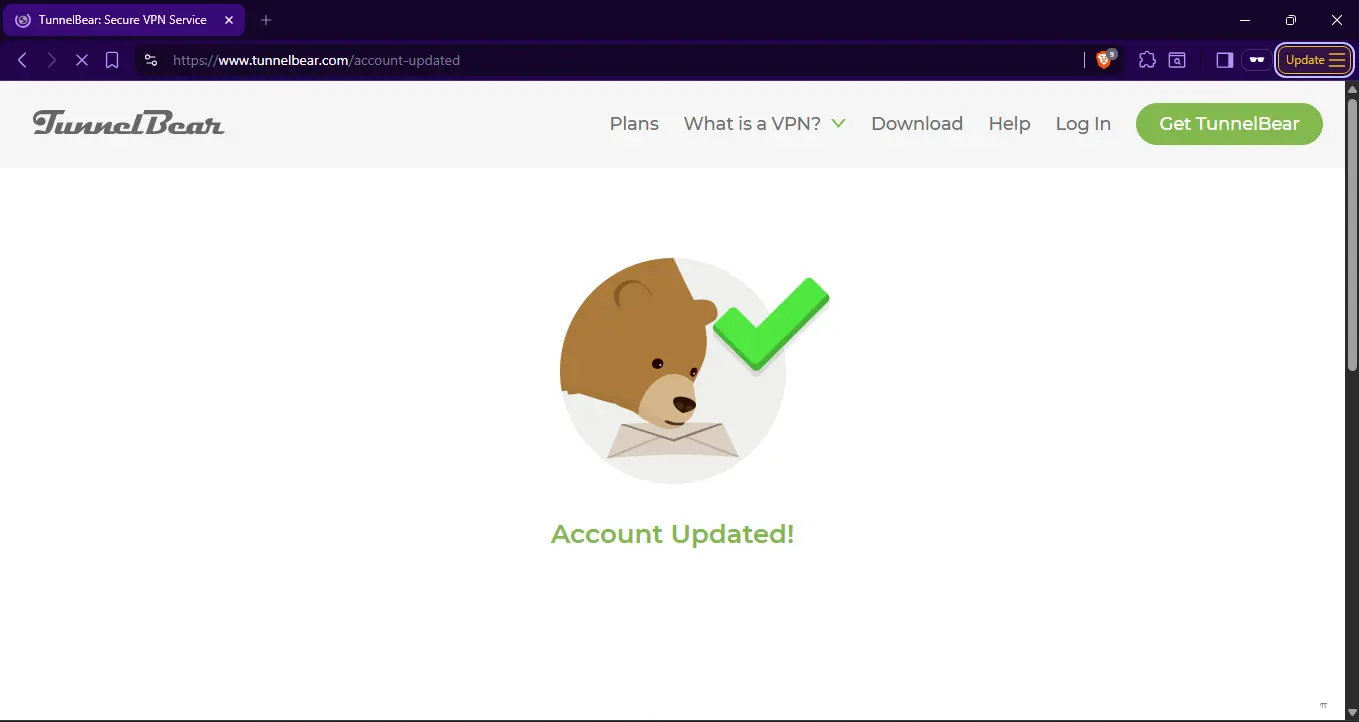Open the extensions puzzle icon
The width and height of the screenshot is (1359, 722).
[1147, 60]
